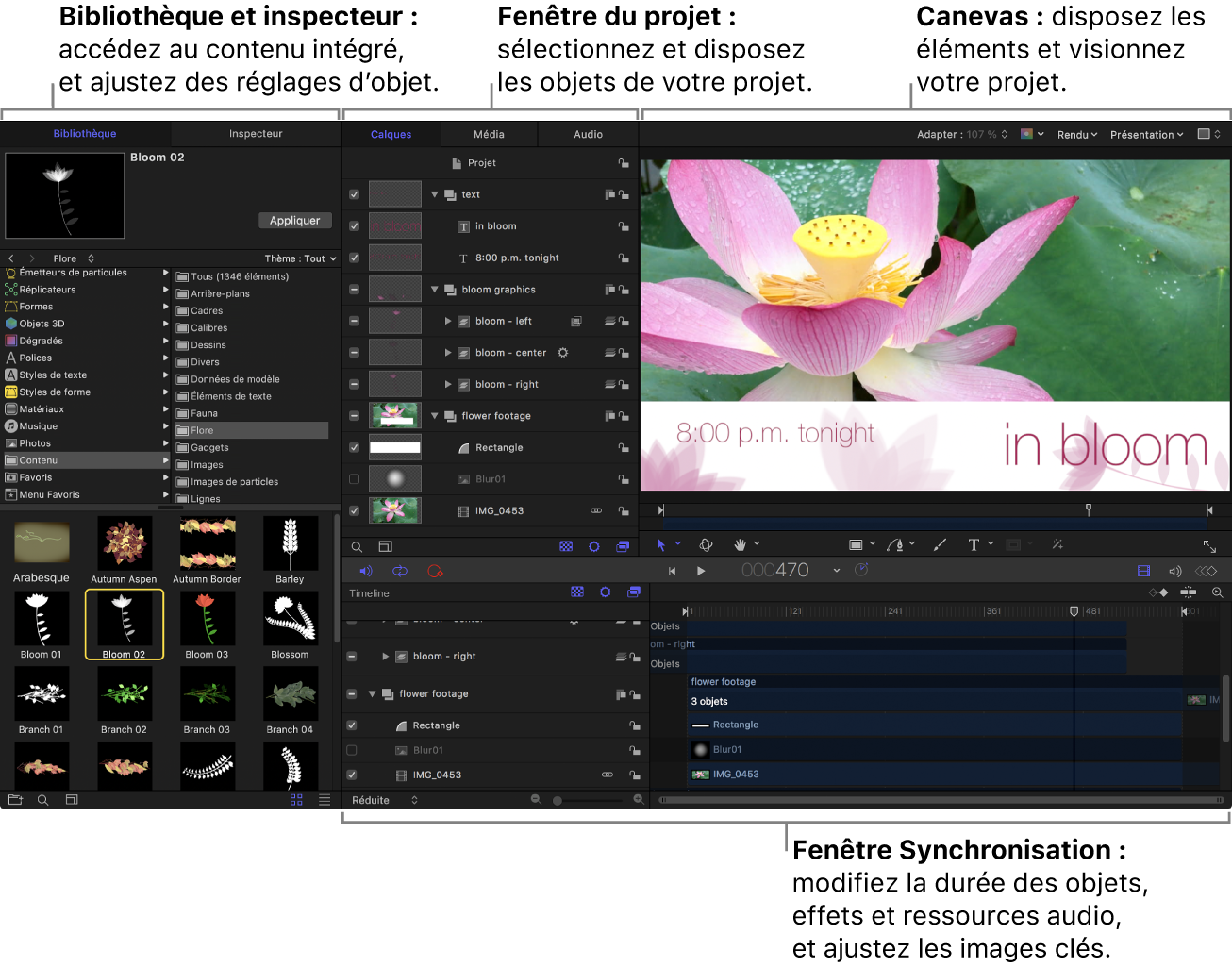Select the Fauna folder
This screenshot has width=1232, height=967.
point(205,413)
